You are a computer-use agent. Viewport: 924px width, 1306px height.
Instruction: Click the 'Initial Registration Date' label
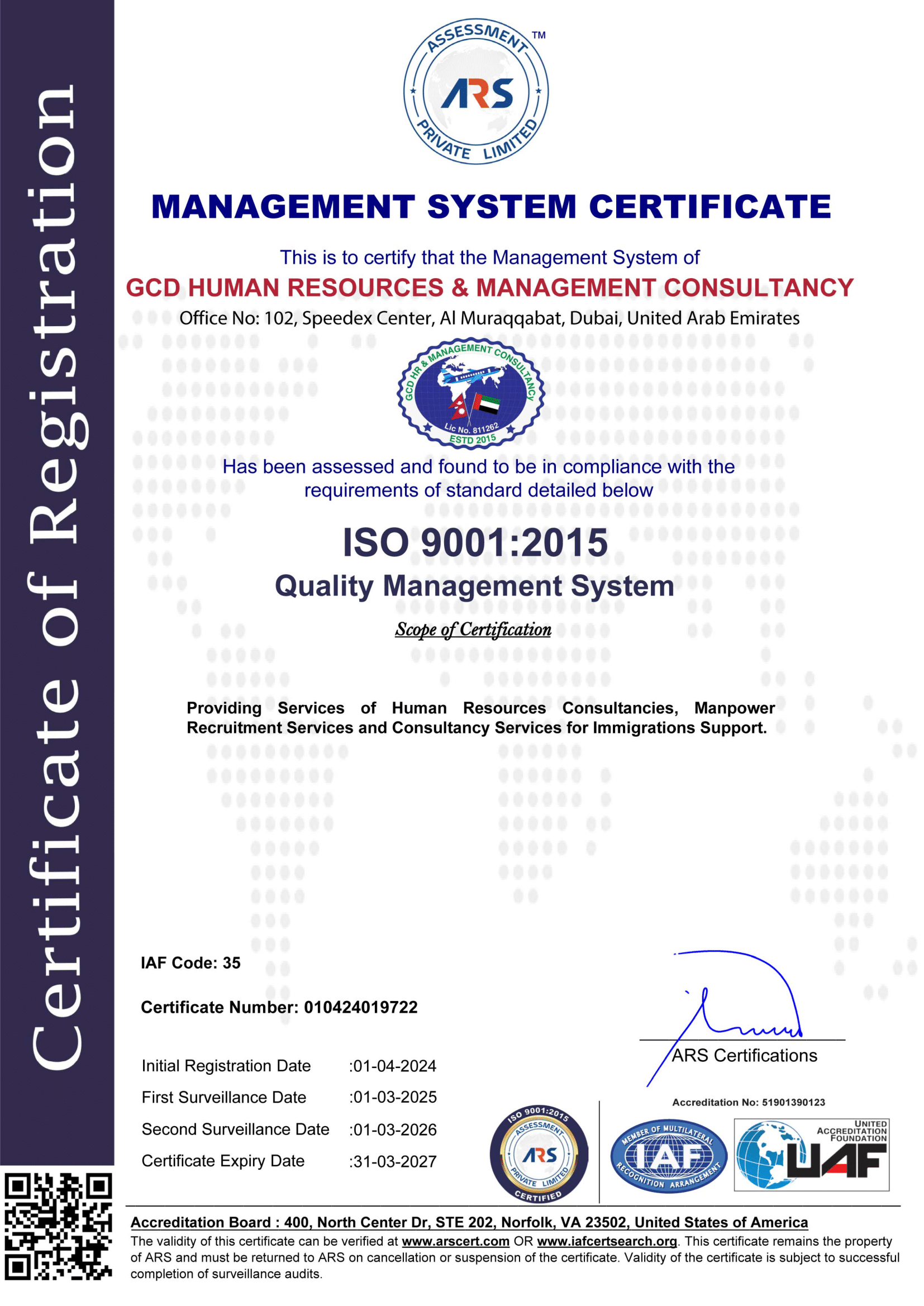(x=226, y=1065)
